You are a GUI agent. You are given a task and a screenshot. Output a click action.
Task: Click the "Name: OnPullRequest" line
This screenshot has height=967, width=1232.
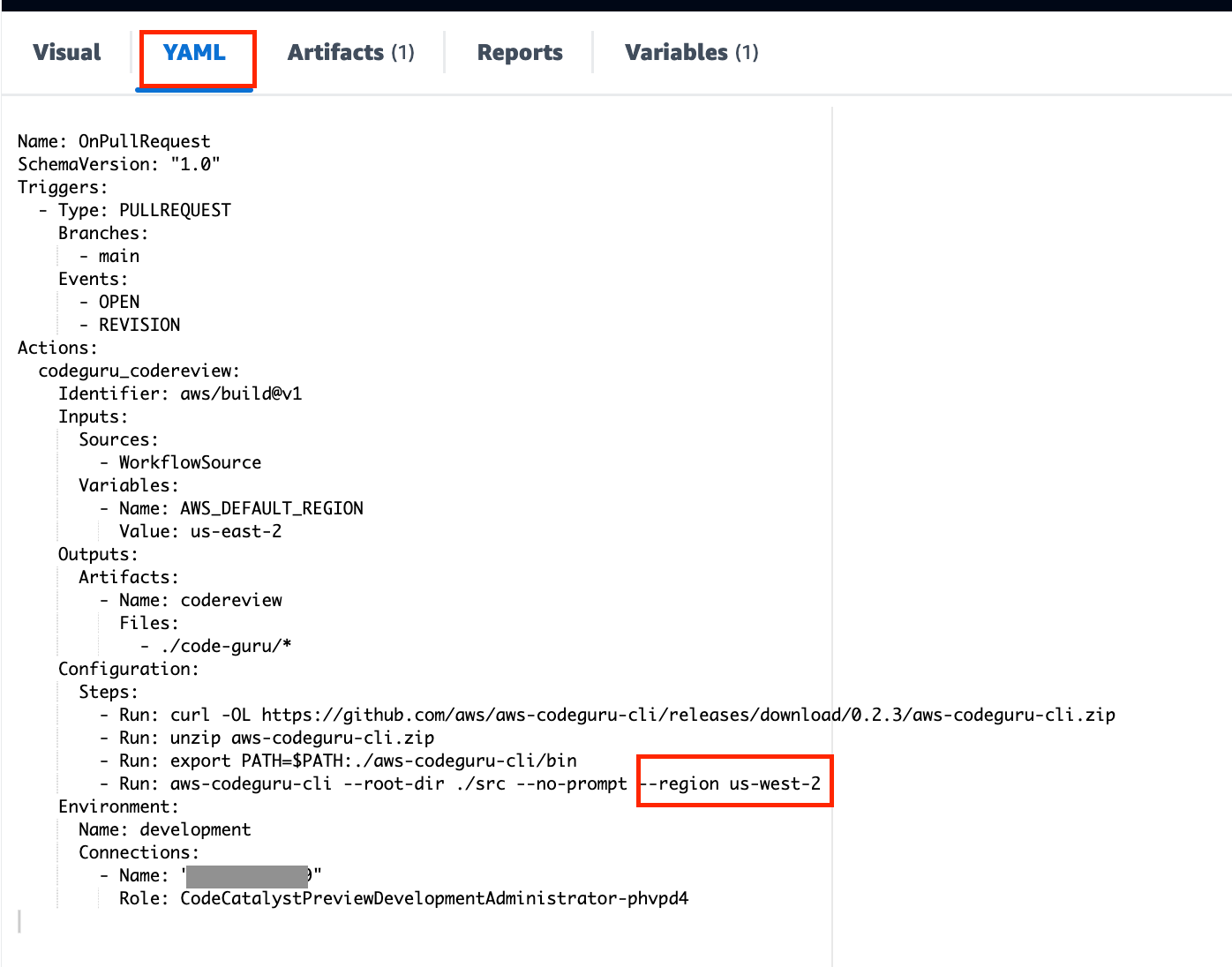click(x=115, y=141)
